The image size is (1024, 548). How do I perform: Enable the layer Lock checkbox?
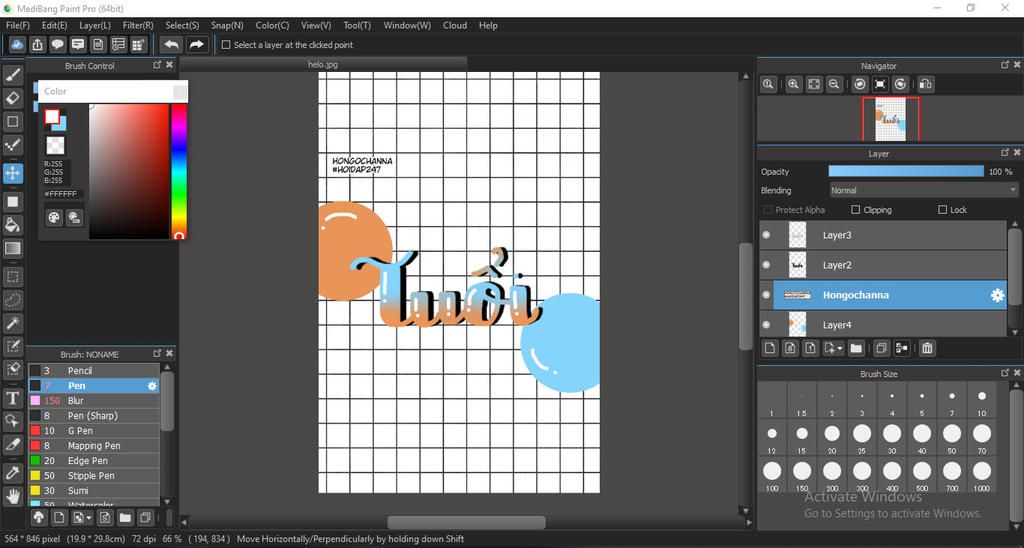point(942,210)
